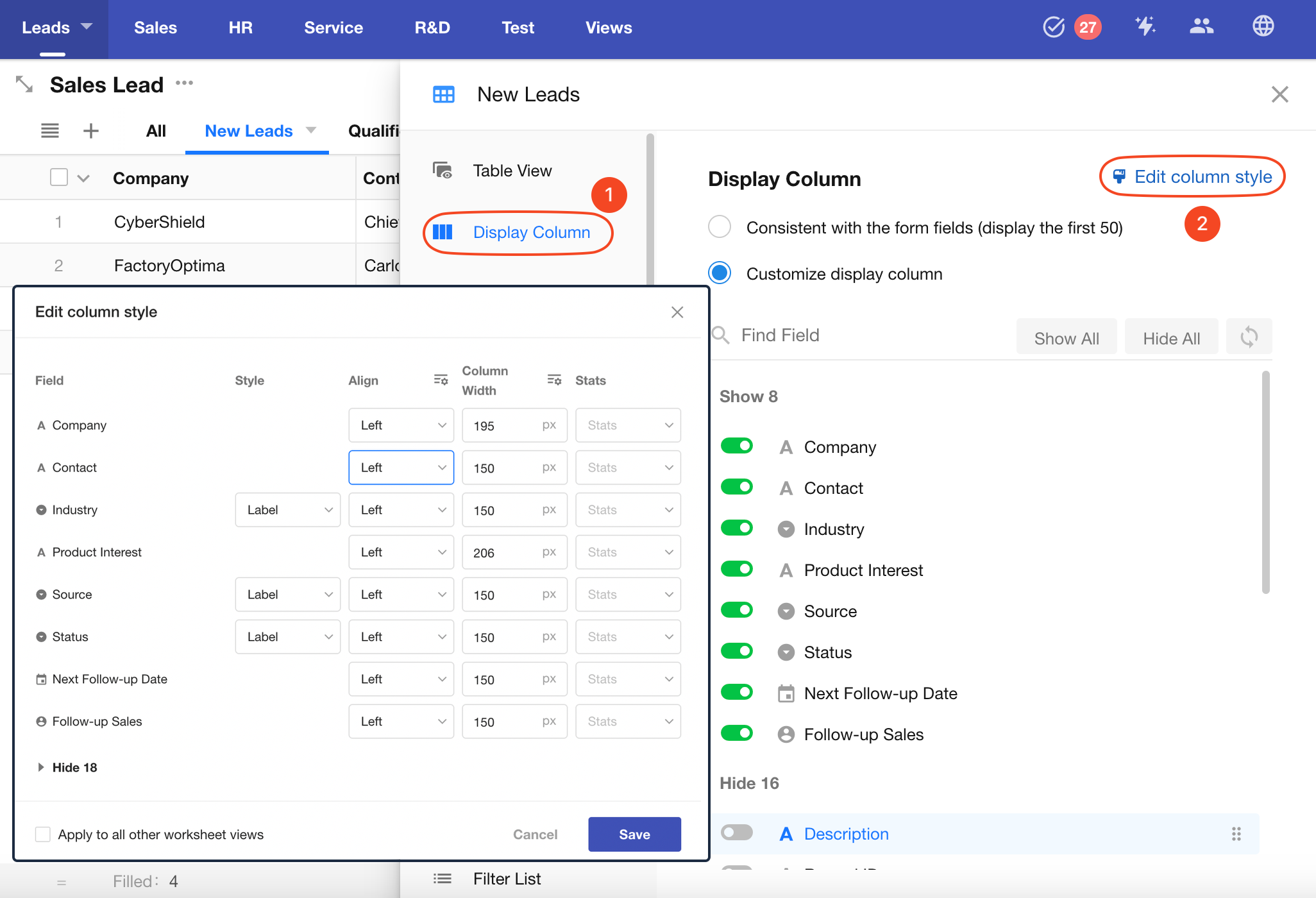Select Consistent with the form fields radio

(x=720, y=227)
